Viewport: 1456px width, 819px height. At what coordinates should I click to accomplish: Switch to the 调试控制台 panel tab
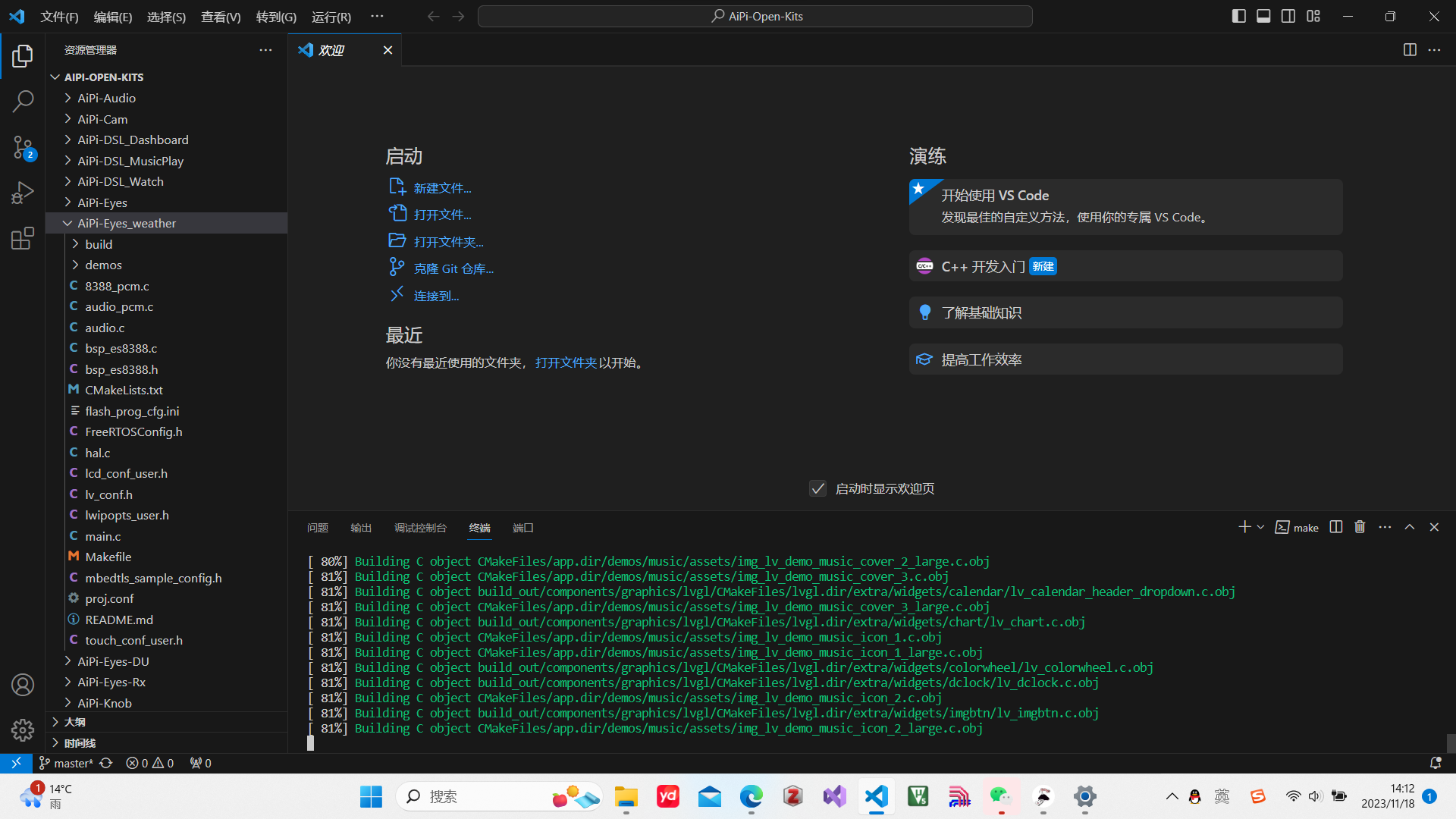(420, 528)
